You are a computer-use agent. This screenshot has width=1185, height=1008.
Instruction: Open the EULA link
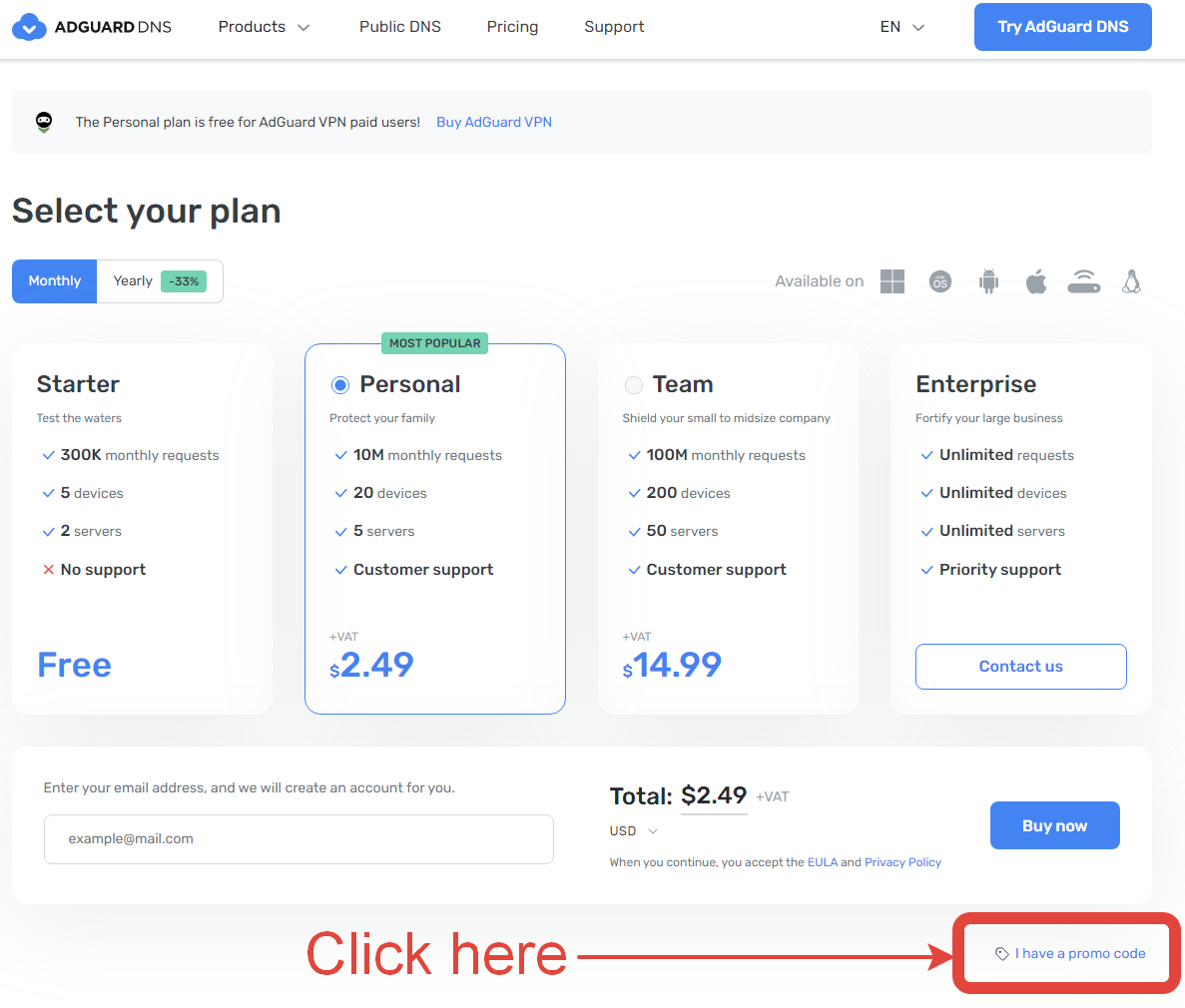pos(823,862)
